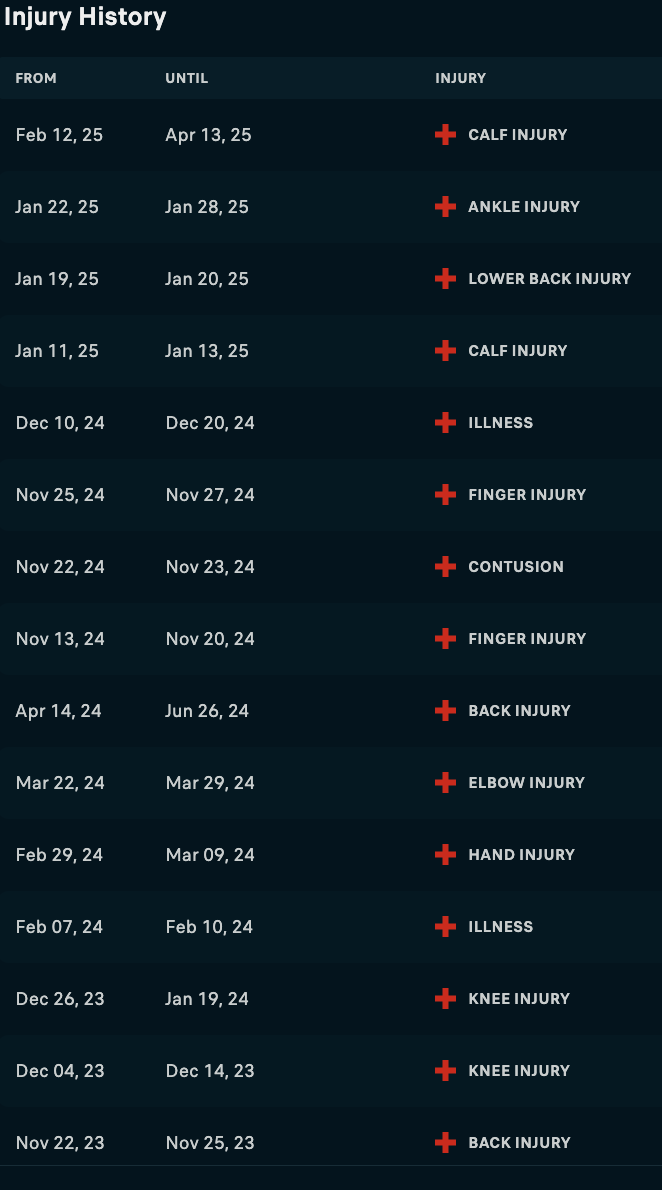The image size is (662, 1190).
Task: Click the Nov 13, 24 Finger Injury label
Action: [x=527, y=639]
